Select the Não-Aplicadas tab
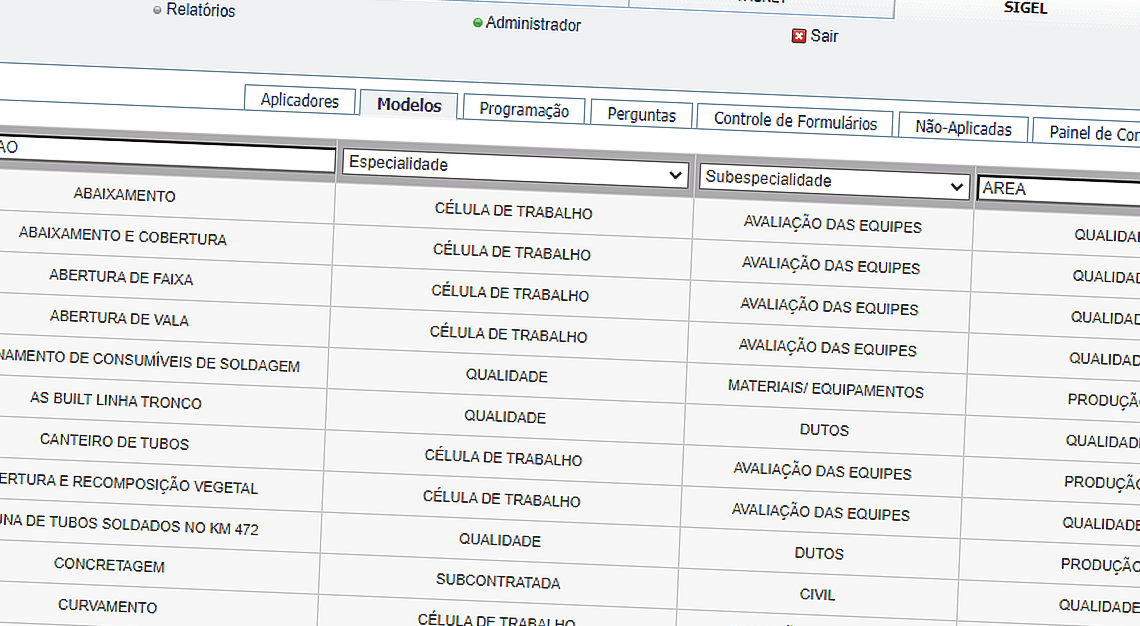Viewport: 1140px width, 626px height. tap(962, 126)
